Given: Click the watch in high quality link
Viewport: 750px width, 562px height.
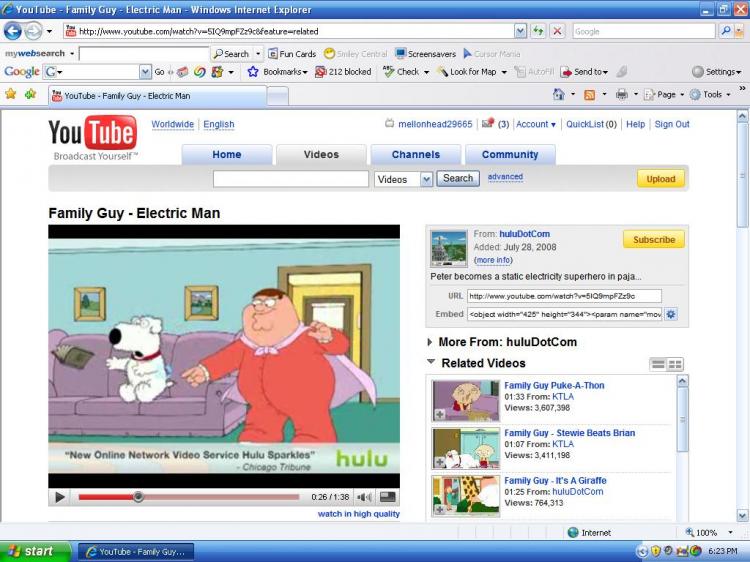Looking at the screenshot, I should (358, 514).
